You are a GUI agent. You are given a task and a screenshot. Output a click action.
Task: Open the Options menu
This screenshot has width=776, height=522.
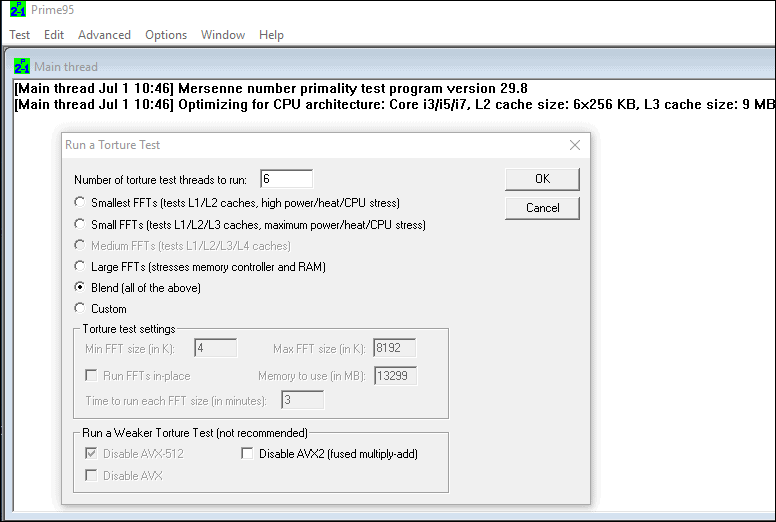click(x=166, y=35)
